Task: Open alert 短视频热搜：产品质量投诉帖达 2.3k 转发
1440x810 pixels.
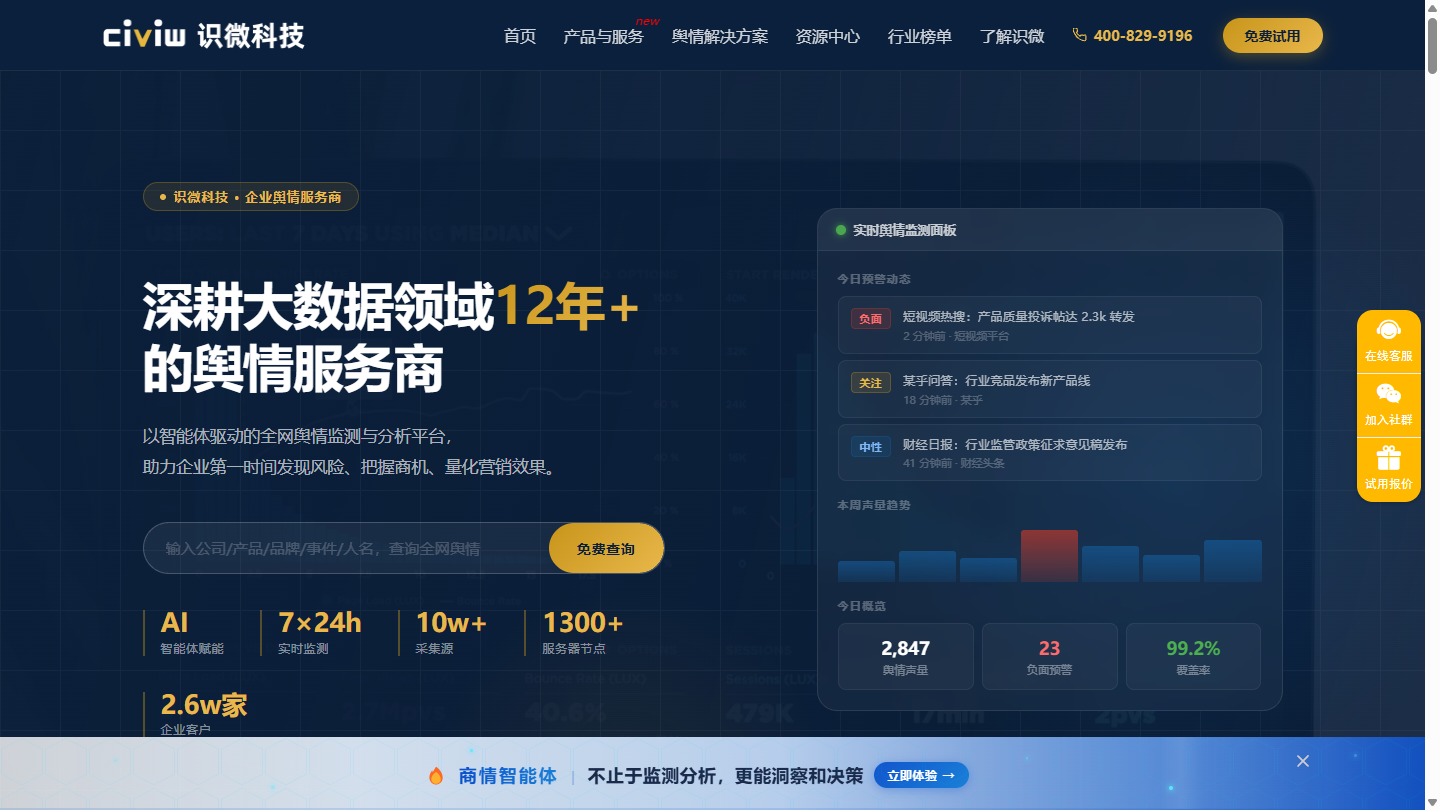Action: click(1050, 325)
